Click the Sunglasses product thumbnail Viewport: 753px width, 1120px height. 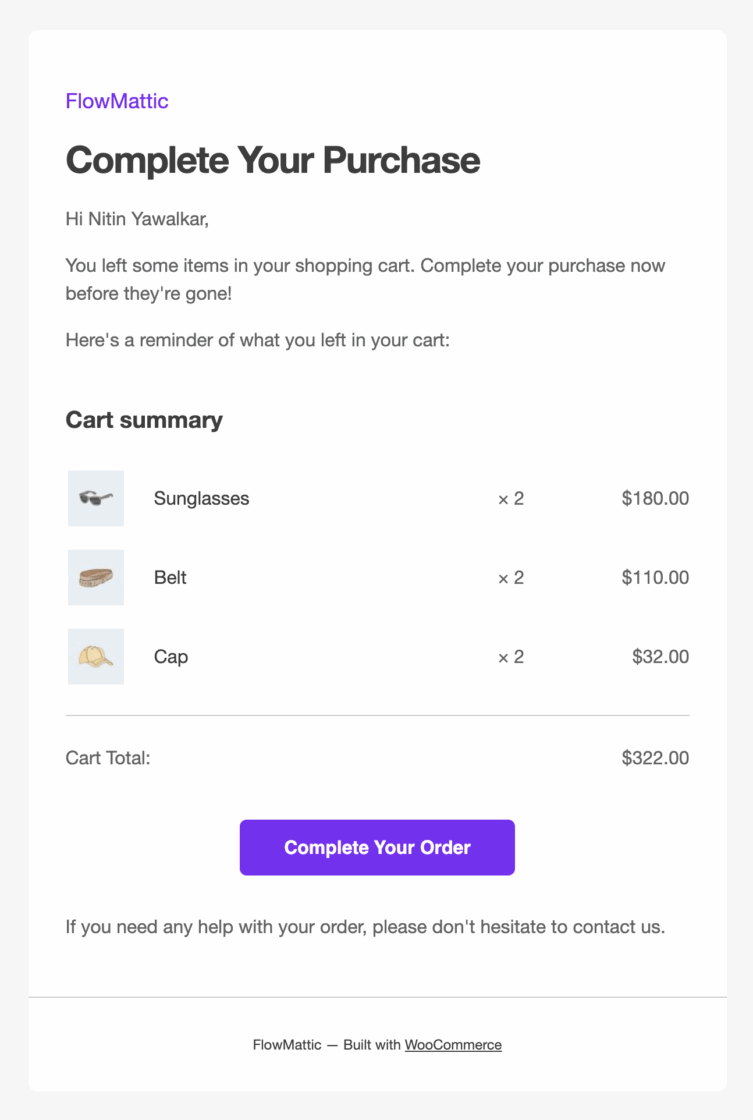point(96,498)
